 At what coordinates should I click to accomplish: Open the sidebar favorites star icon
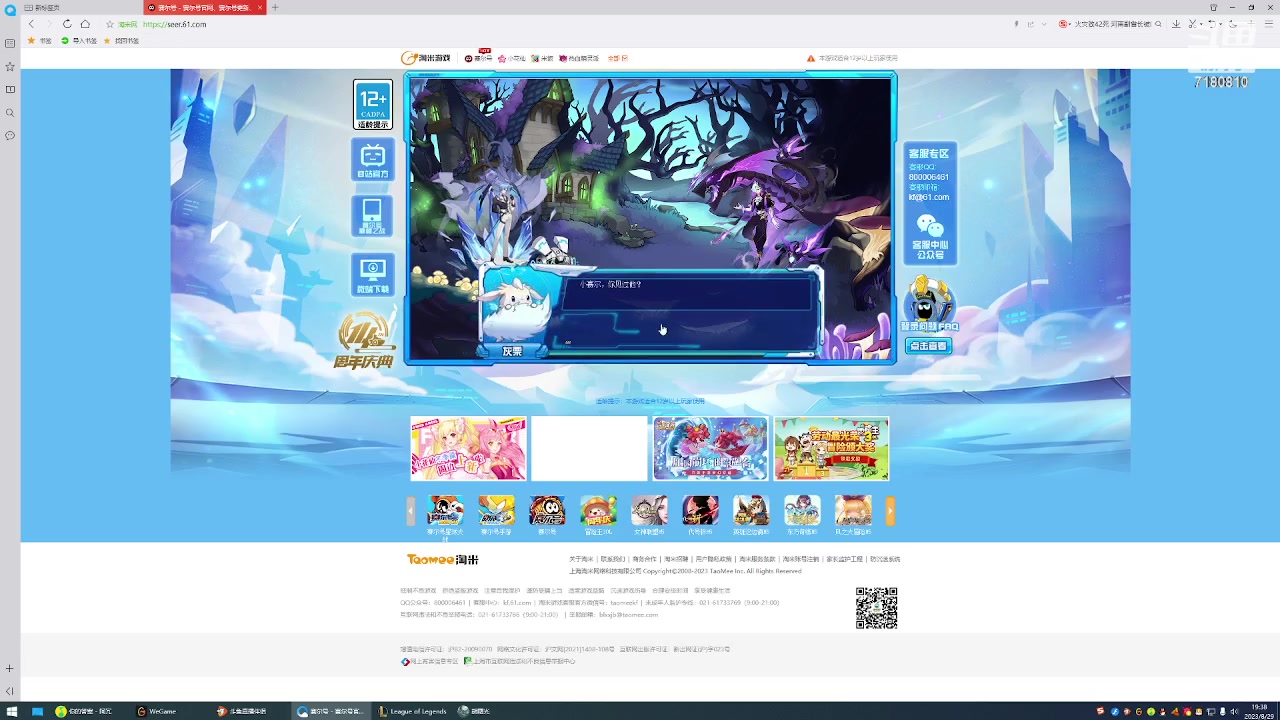click(x=10, y=66)
